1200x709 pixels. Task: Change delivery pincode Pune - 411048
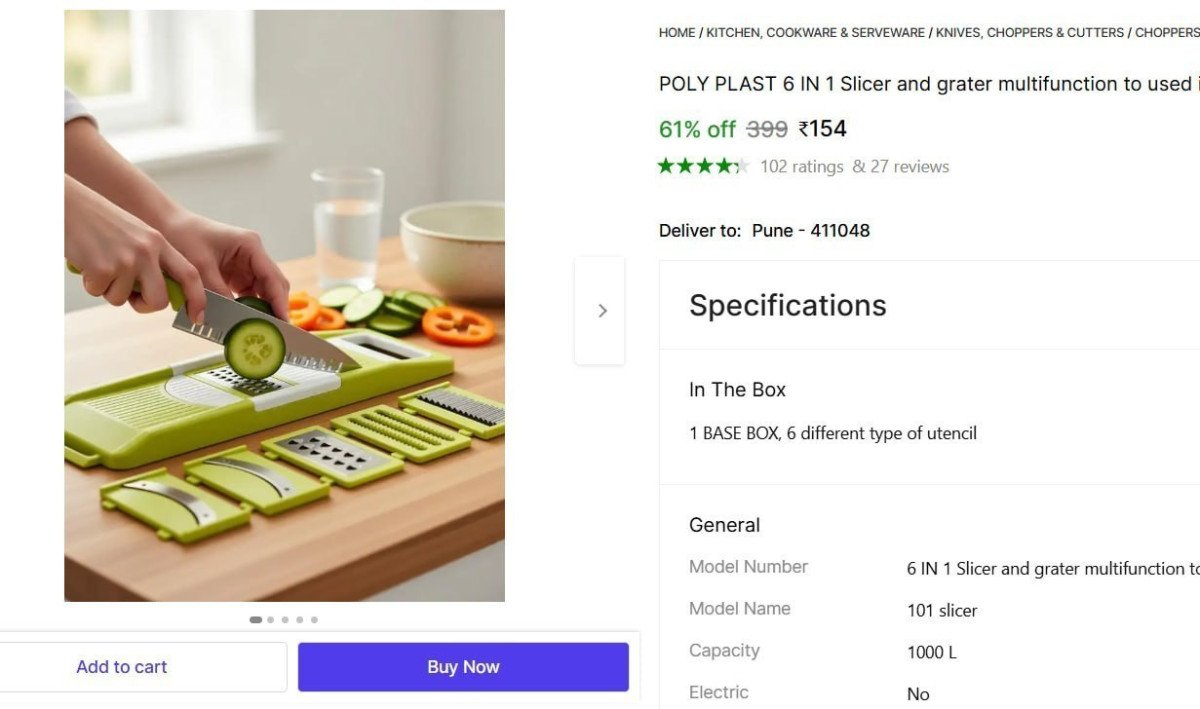810,231
